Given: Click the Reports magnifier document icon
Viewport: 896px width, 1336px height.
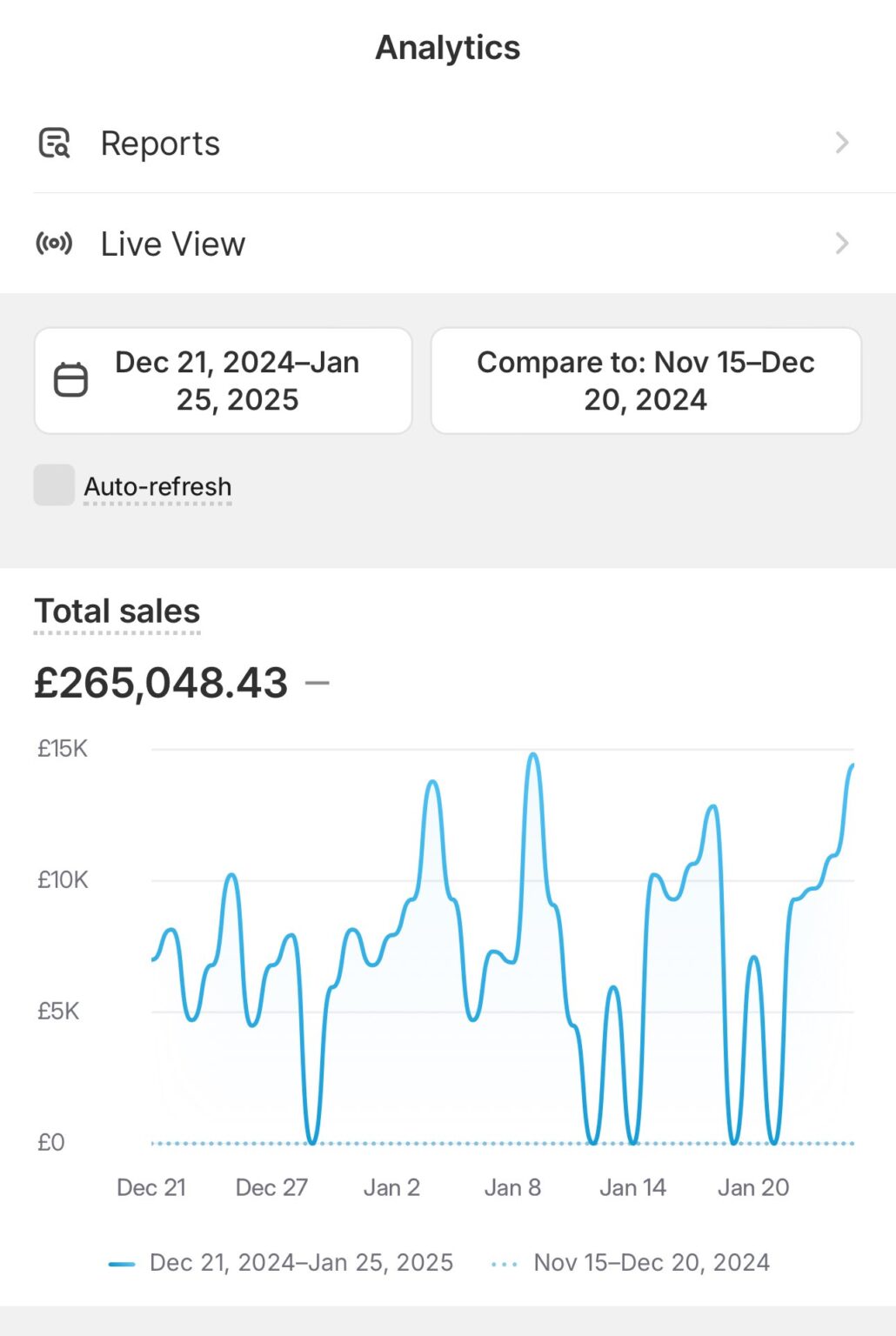Looking at the screenshot, I should [54, 144].
